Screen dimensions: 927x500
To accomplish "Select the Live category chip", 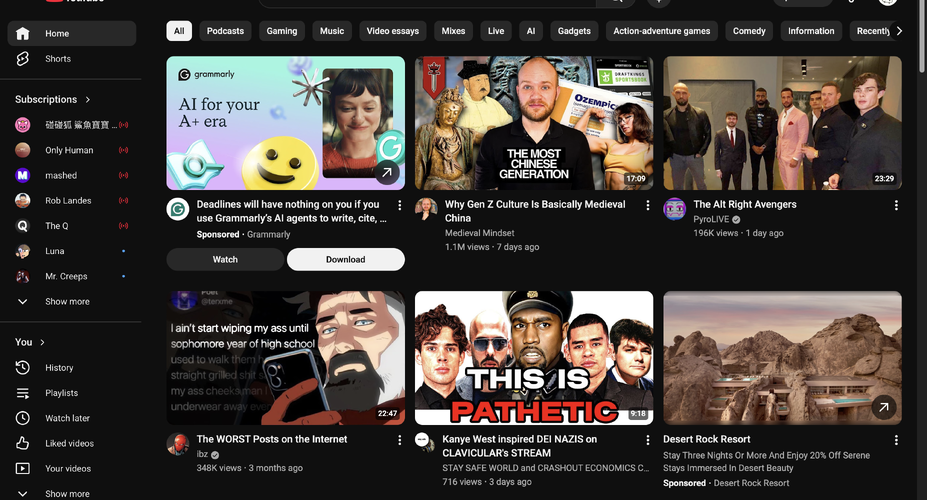I will point(496,31).
